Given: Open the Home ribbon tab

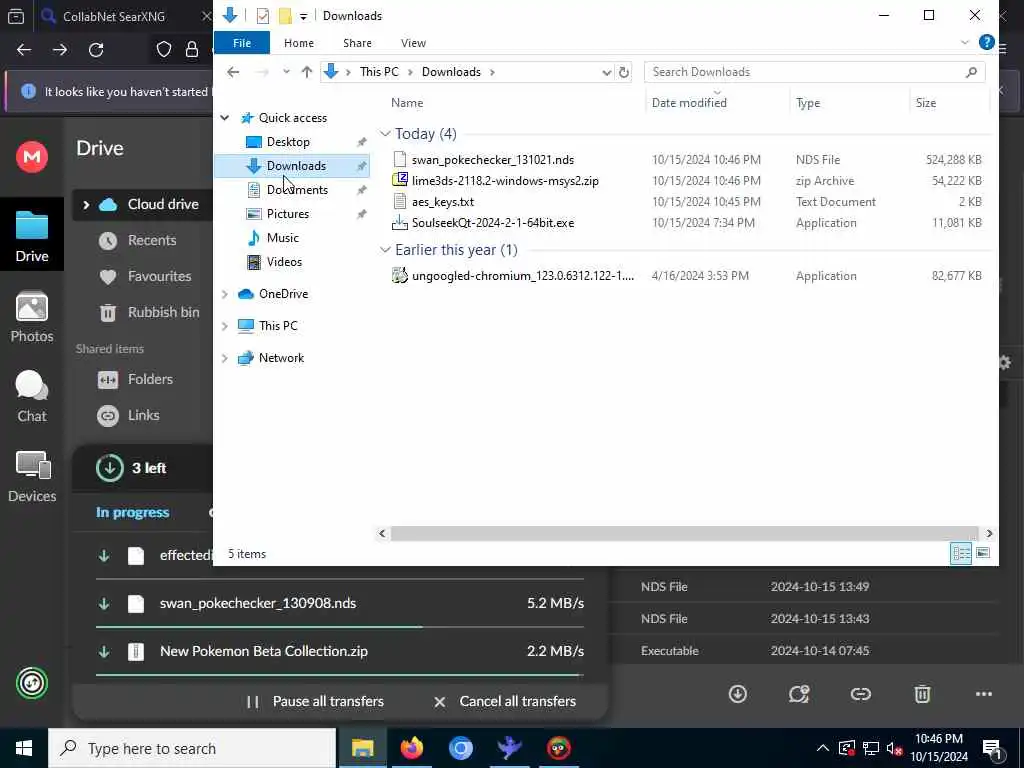Looking at the screenshot, I should pos(298,43).
